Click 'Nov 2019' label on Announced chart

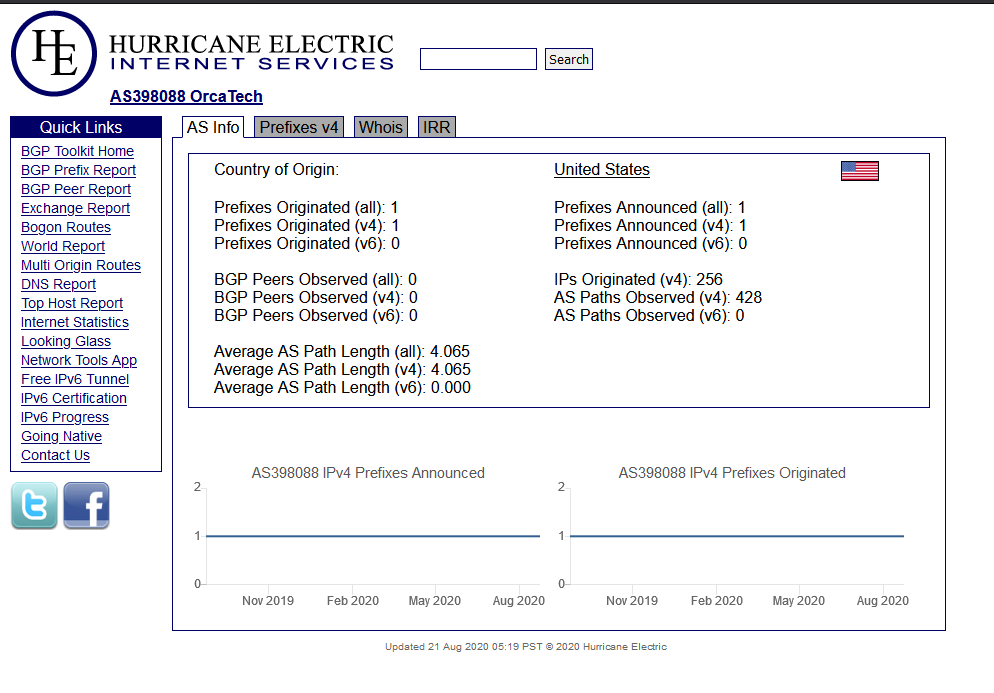pyautogui.click(x=268, y=600)
